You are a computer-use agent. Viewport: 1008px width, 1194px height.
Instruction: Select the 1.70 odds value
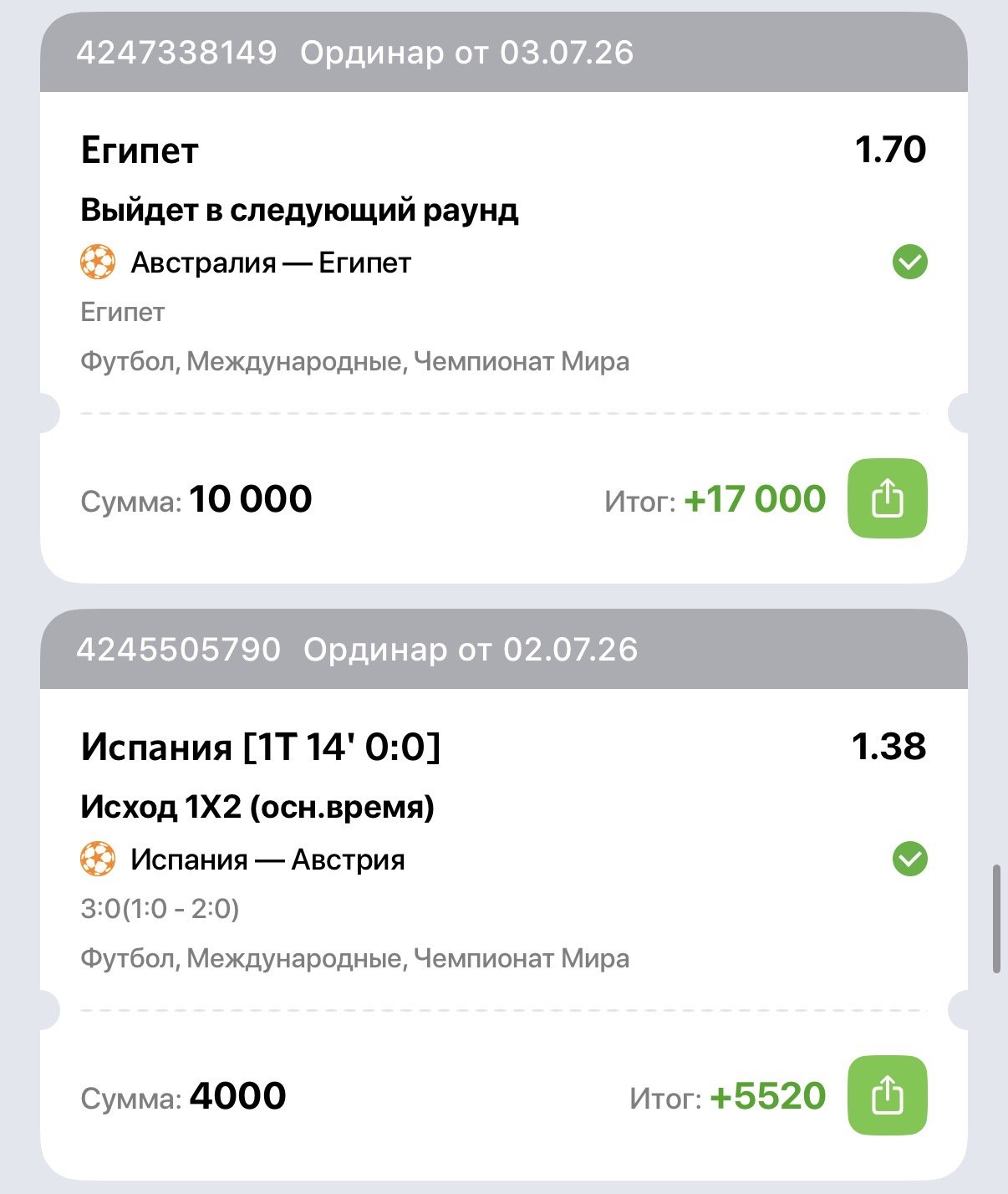pos(890,150)
